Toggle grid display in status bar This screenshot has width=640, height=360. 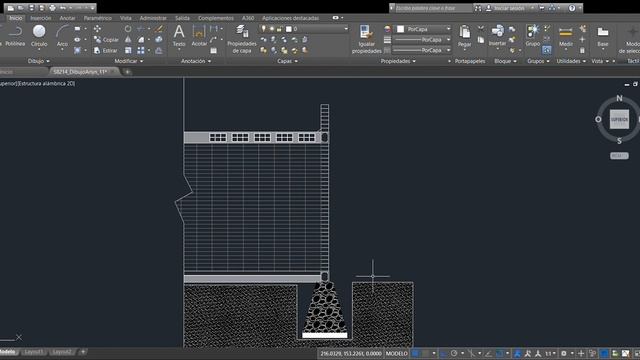coord(416,353)
